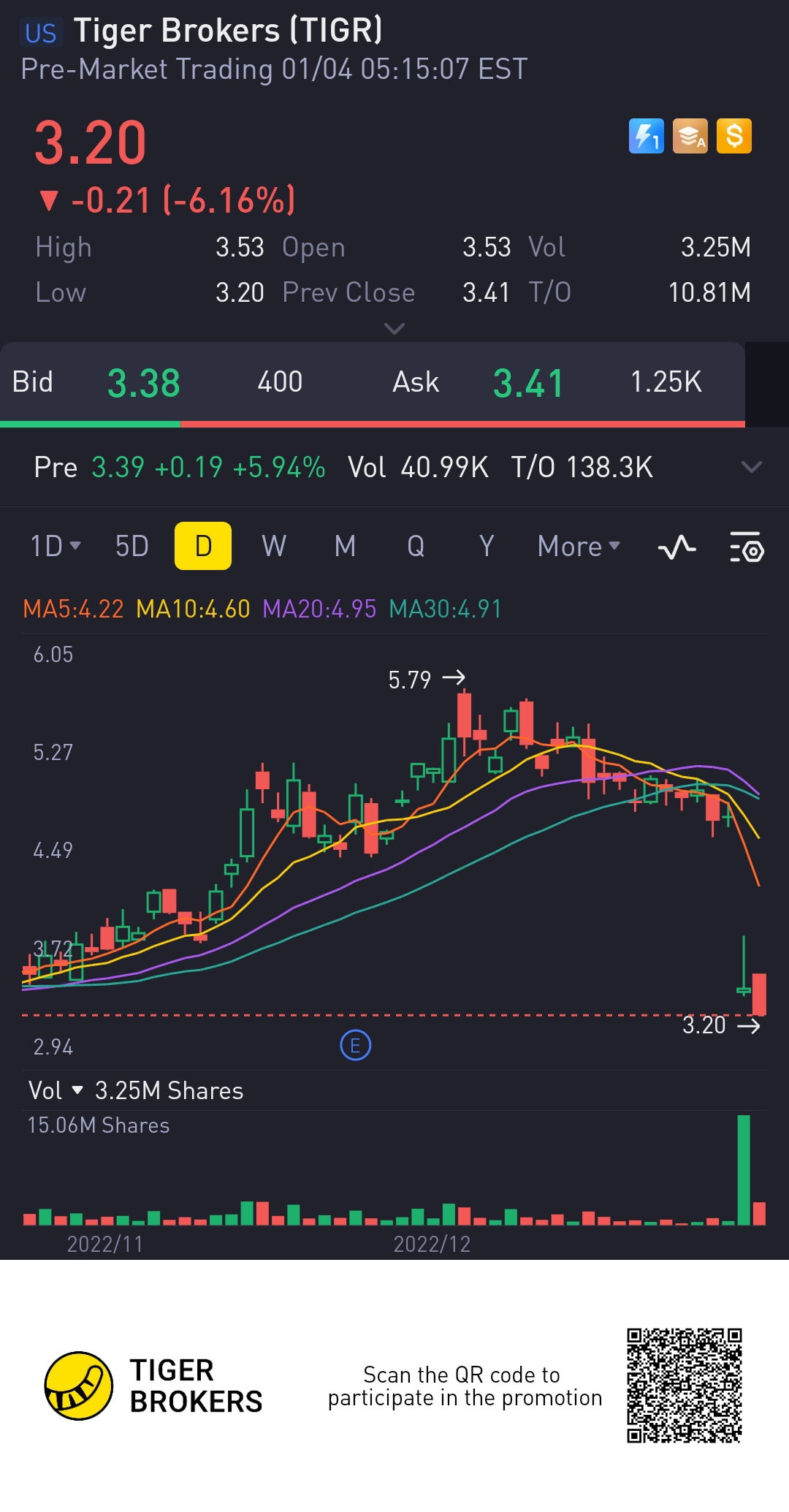
Task: Tap the Ask size 1.25K
Action: 666,382
